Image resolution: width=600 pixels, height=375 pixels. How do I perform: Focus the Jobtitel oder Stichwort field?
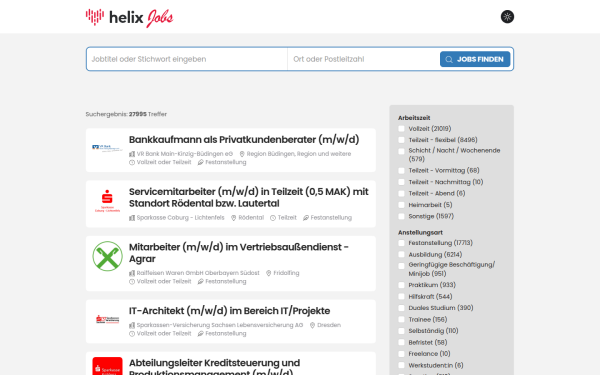[187, 59]
